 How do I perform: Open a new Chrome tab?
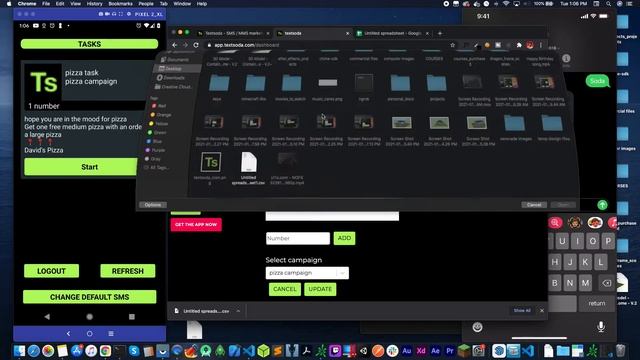point(440,33)
